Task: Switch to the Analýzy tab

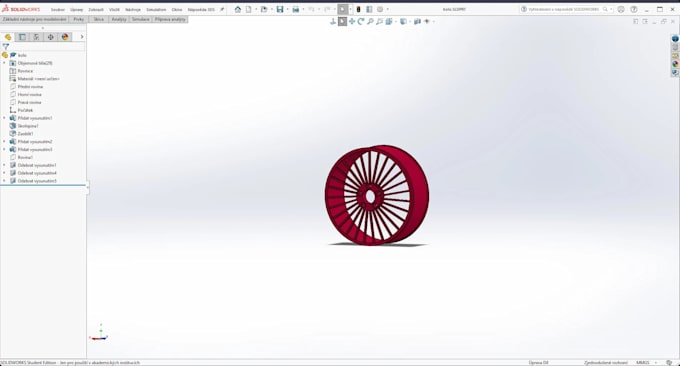Action: [x=119, y=20]
